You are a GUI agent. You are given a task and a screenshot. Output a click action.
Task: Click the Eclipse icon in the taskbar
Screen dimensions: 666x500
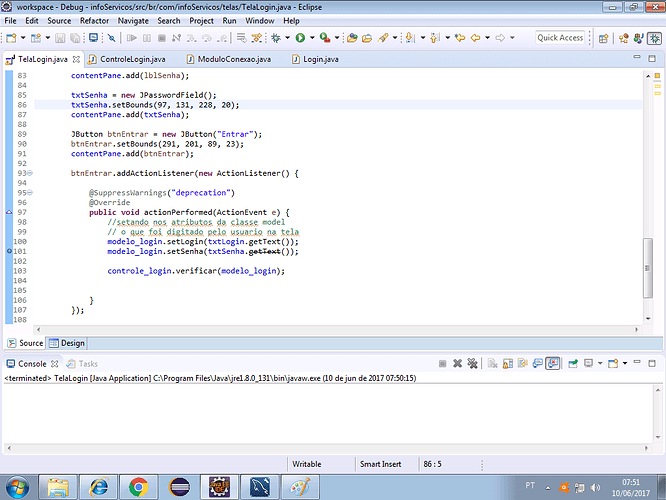tap(177, 487)
